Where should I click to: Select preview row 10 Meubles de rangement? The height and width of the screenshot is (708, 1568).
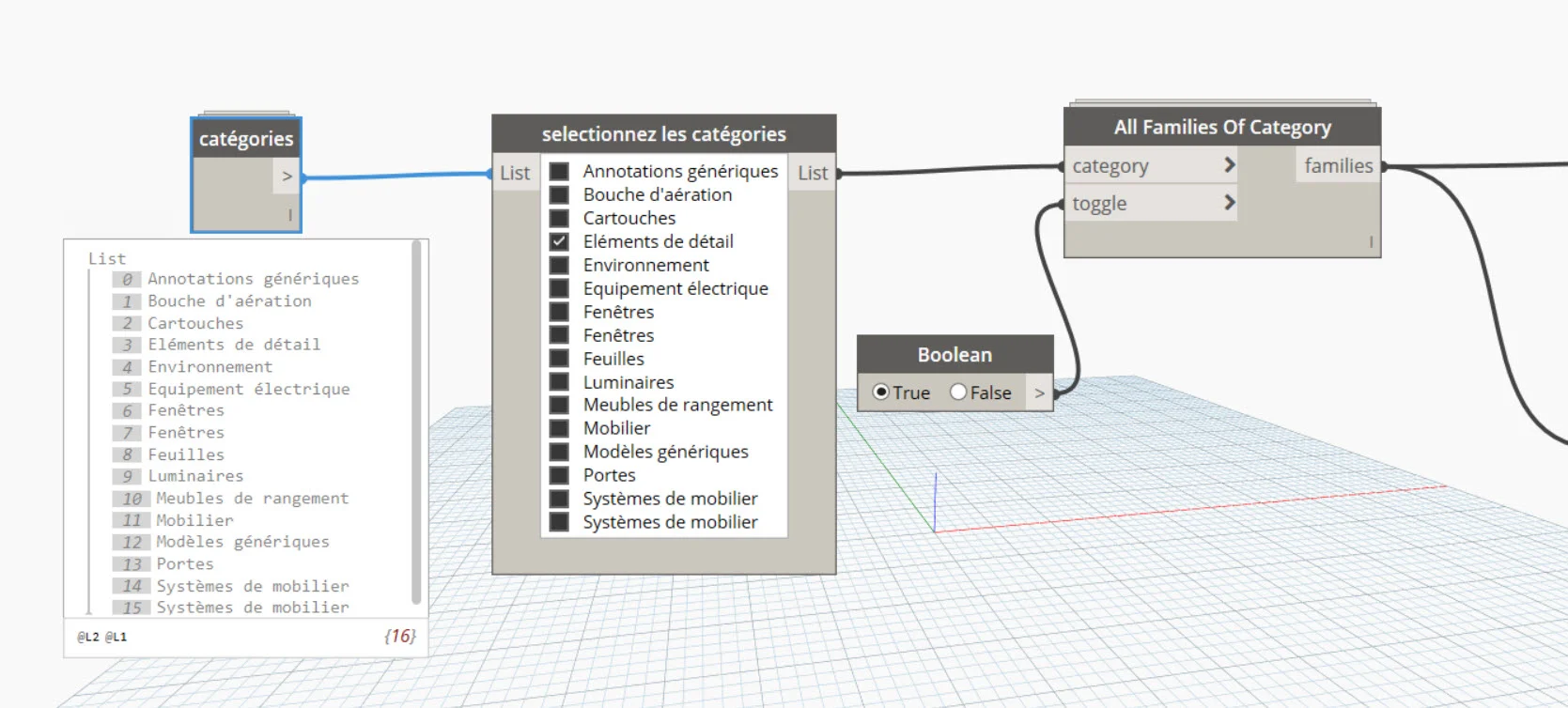230,499
